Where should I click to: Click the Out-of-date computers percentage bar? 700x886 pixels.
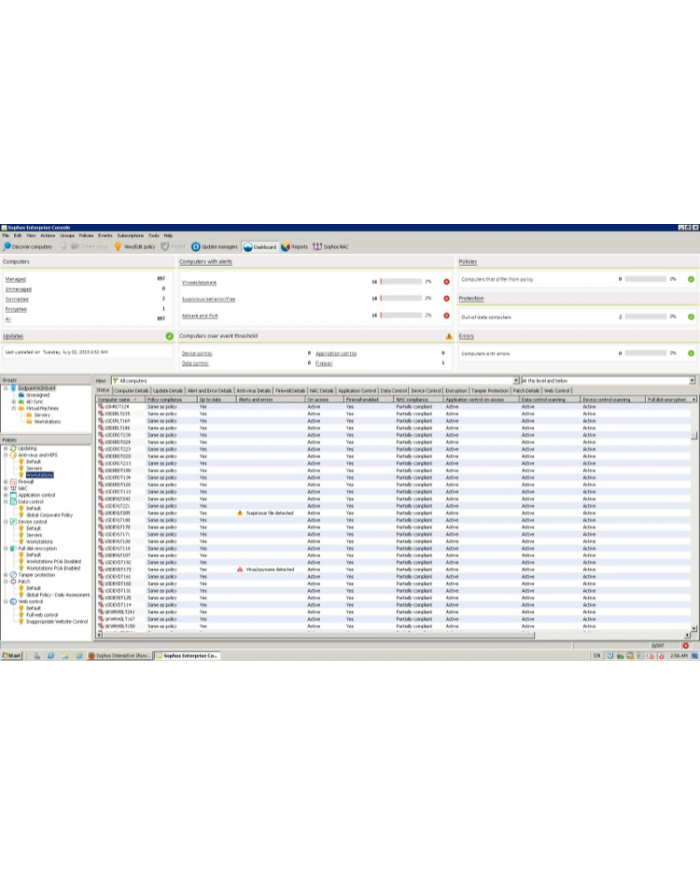click(646, 317)
